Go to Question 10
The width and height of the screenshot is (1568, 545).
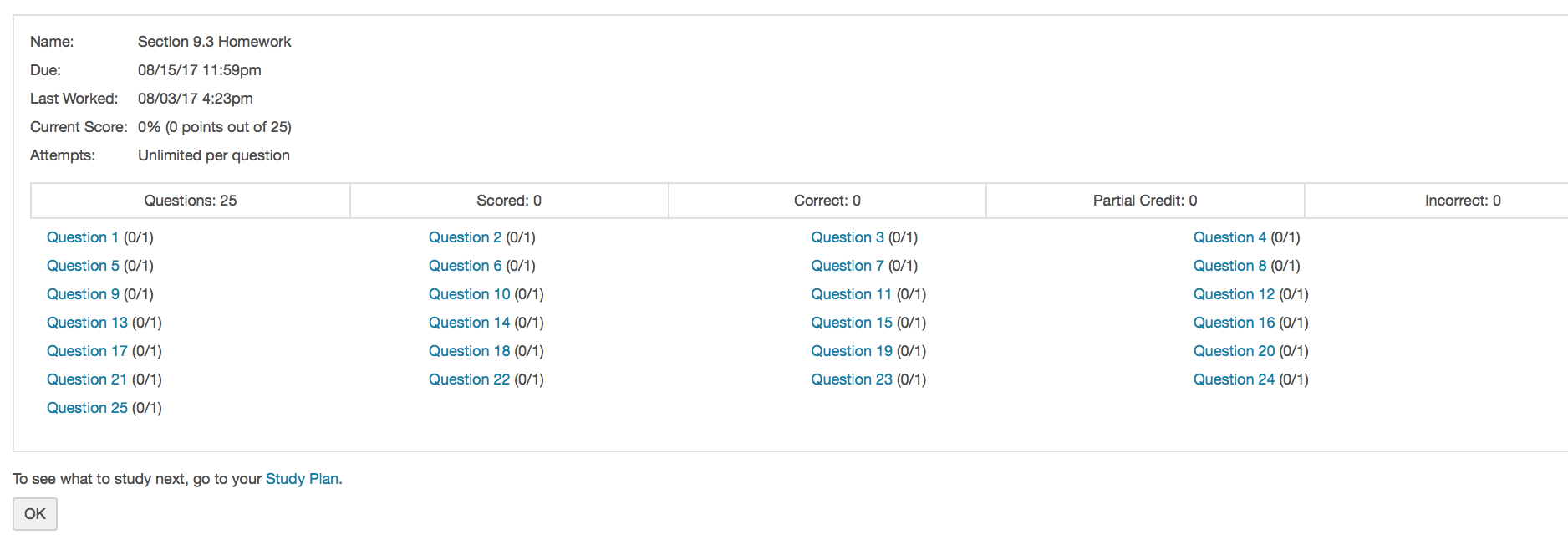tap(469, 294)
